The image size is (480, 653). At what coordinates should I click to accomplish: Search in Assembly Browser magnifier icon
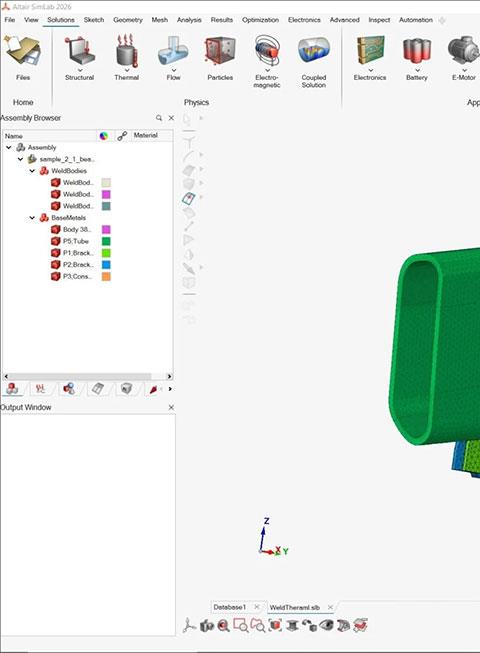pos(159,118)
